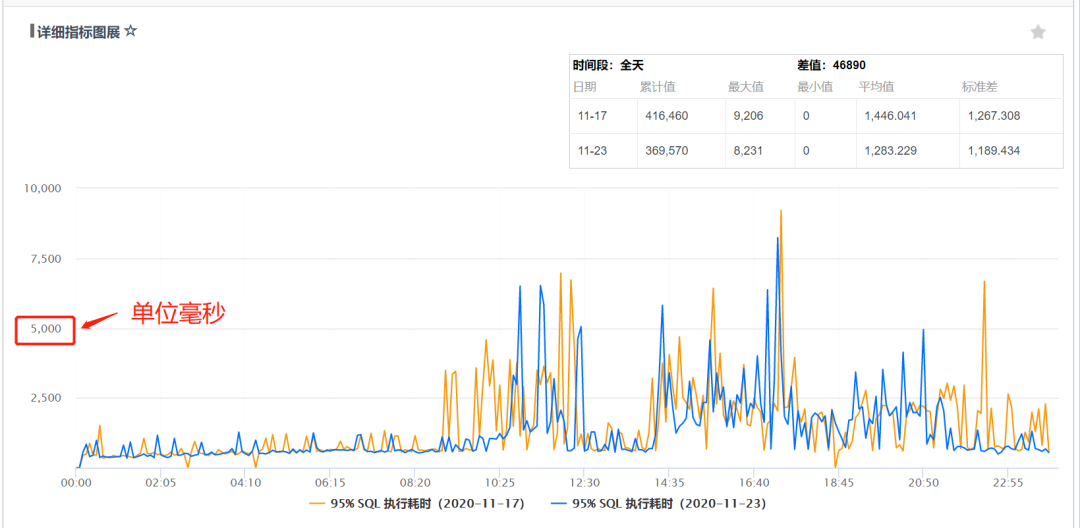1080x528 pixels.
Task: Click cumulative value 416,460
Action: point(667,116)
